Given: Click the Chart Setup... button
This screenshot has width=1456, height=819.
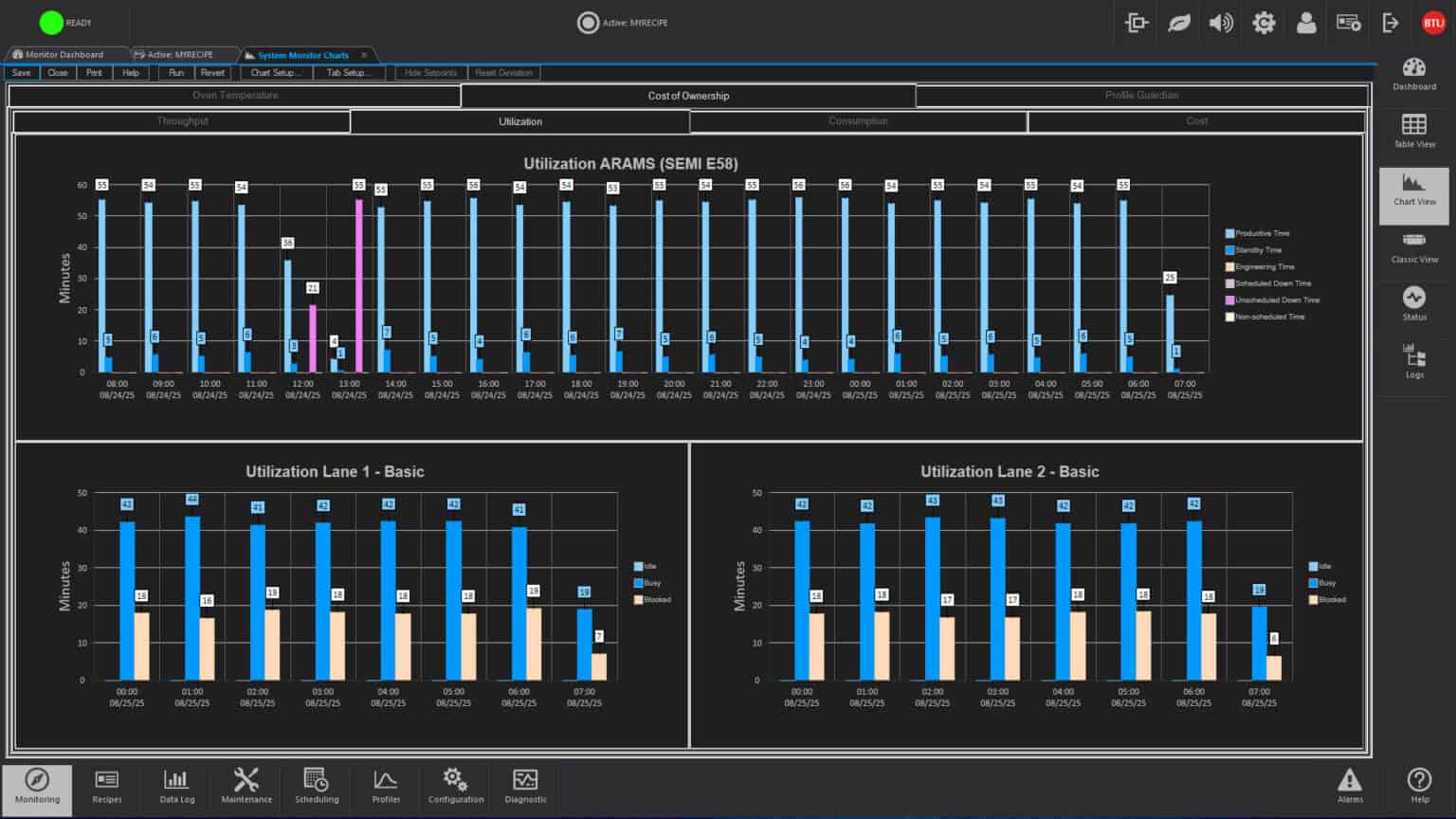Looking at the screenshot, I should pos(275,73).
